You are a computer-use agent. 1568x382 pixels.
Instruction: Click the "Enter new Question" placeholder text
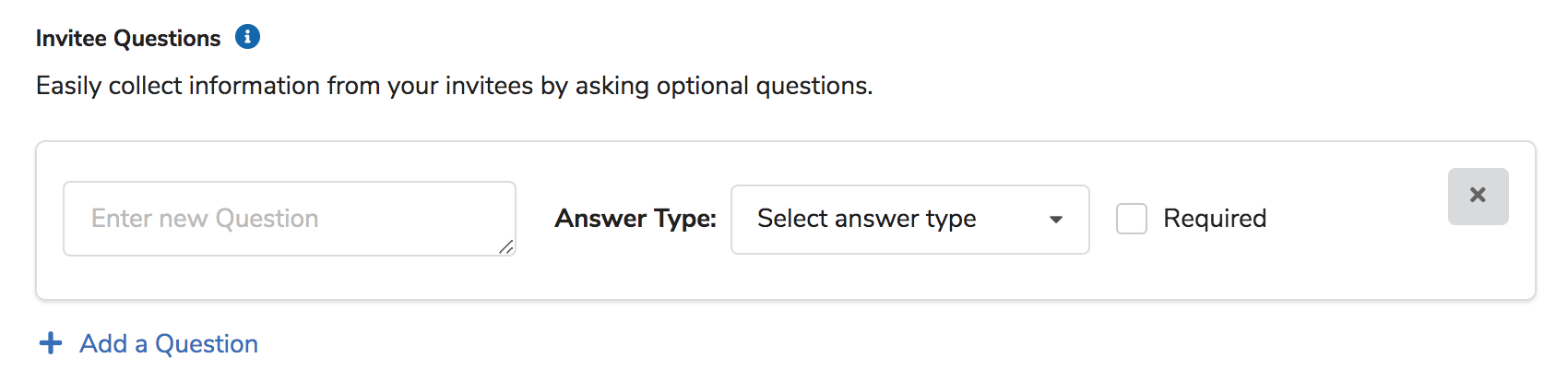tap(205, 219)
